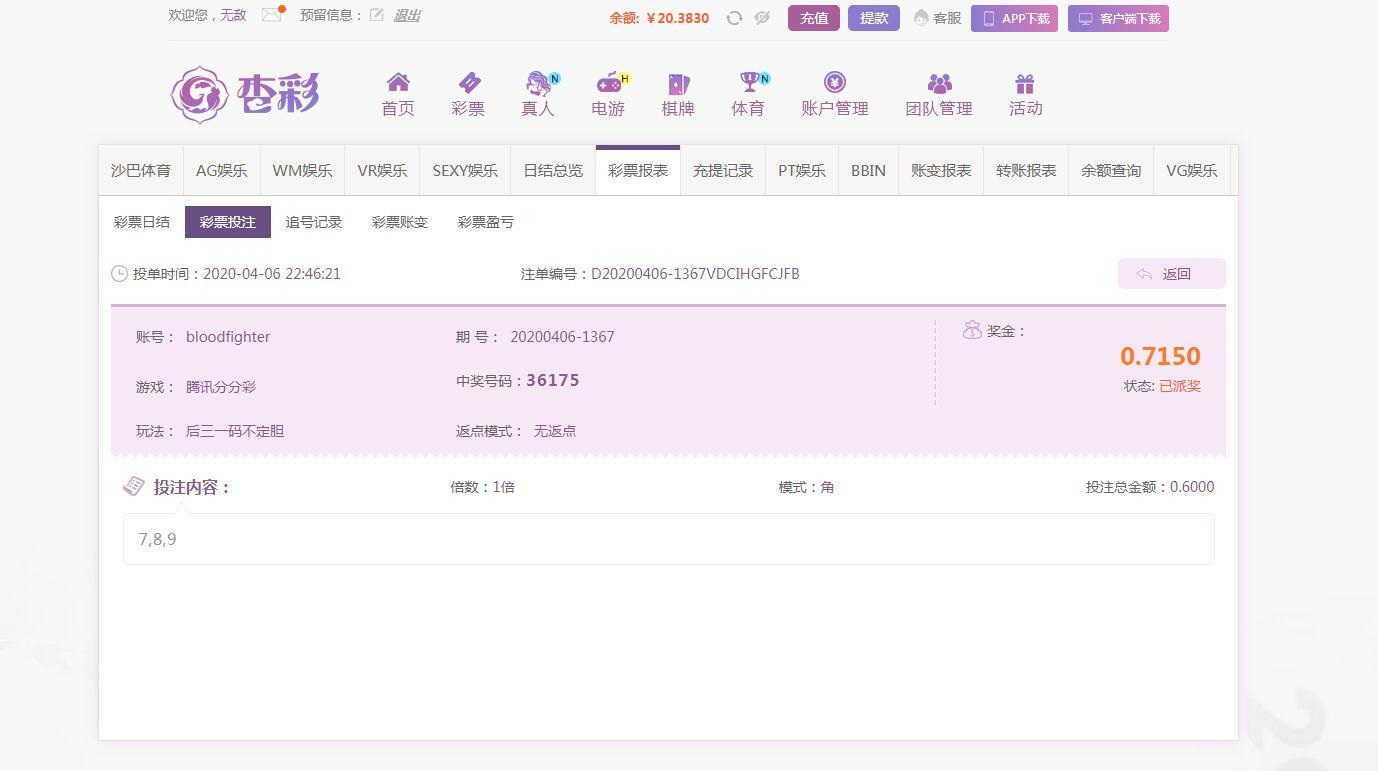Viewport: 1378px width, 771px height.
Task: Switch to SEXY娱乐 tab
Action: pos(465,171)
